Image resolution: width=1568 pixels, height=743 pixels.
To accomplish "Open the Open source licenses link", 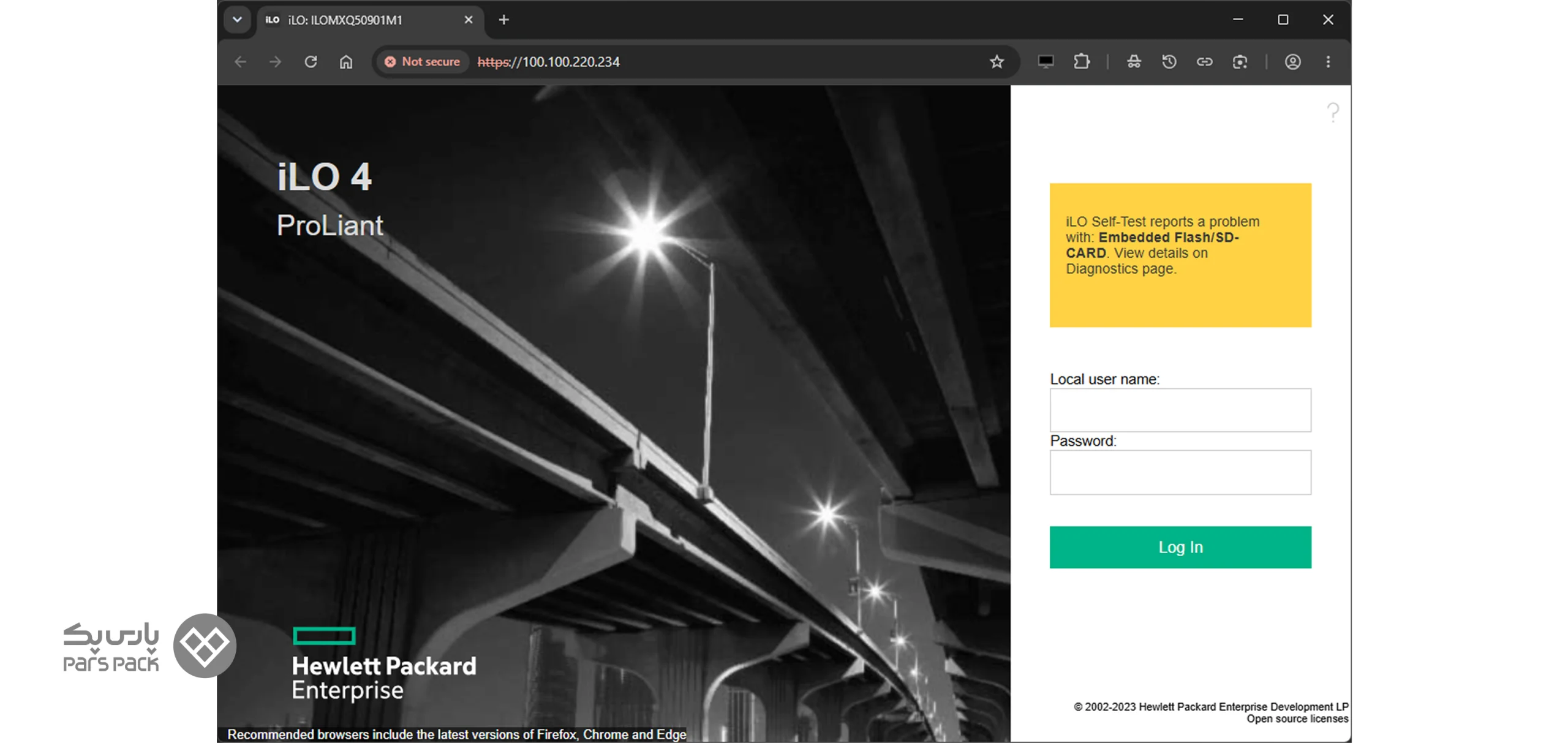I will (1297, 718).
